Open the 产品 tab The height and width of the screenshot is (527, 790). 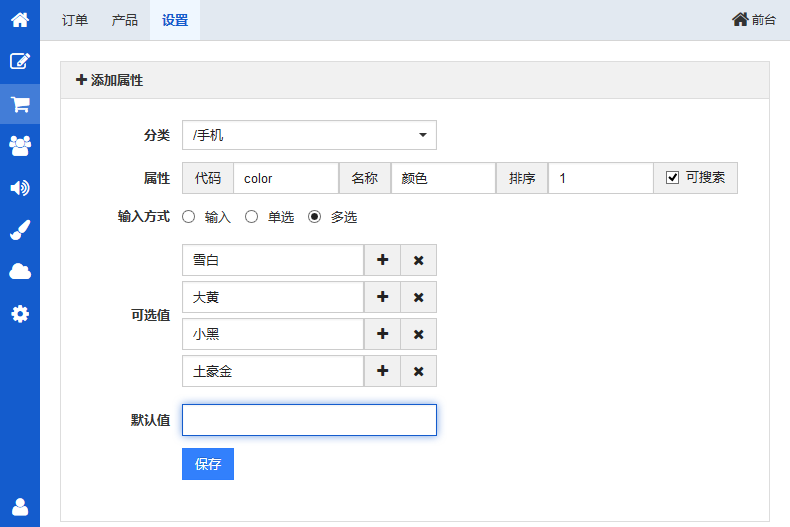tap(125, 20)
